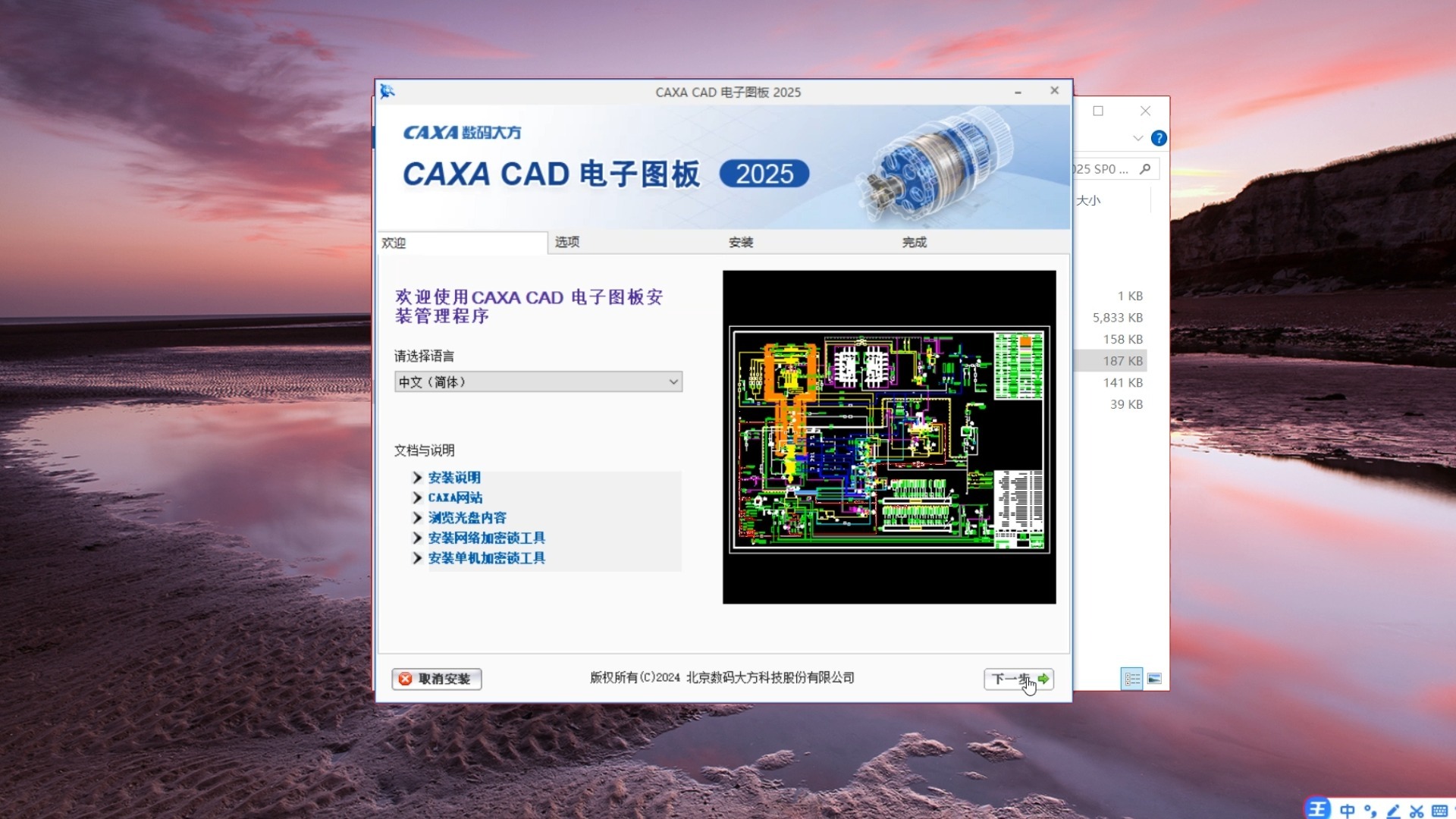Viewport: 1456px width, 819px height.
Task: Expand the CAXA网站 arrow
Action: click(417, 497)
